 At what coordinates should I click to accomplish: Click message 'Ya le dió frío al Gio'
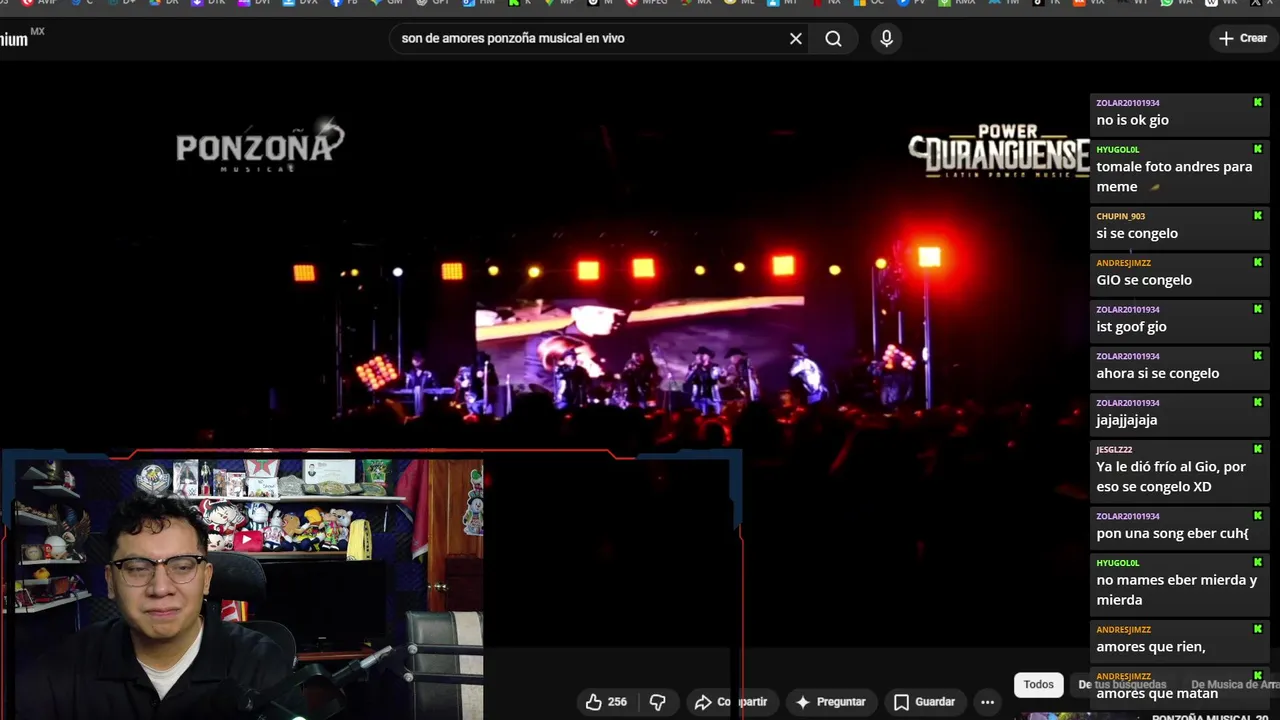[1171, 477]
